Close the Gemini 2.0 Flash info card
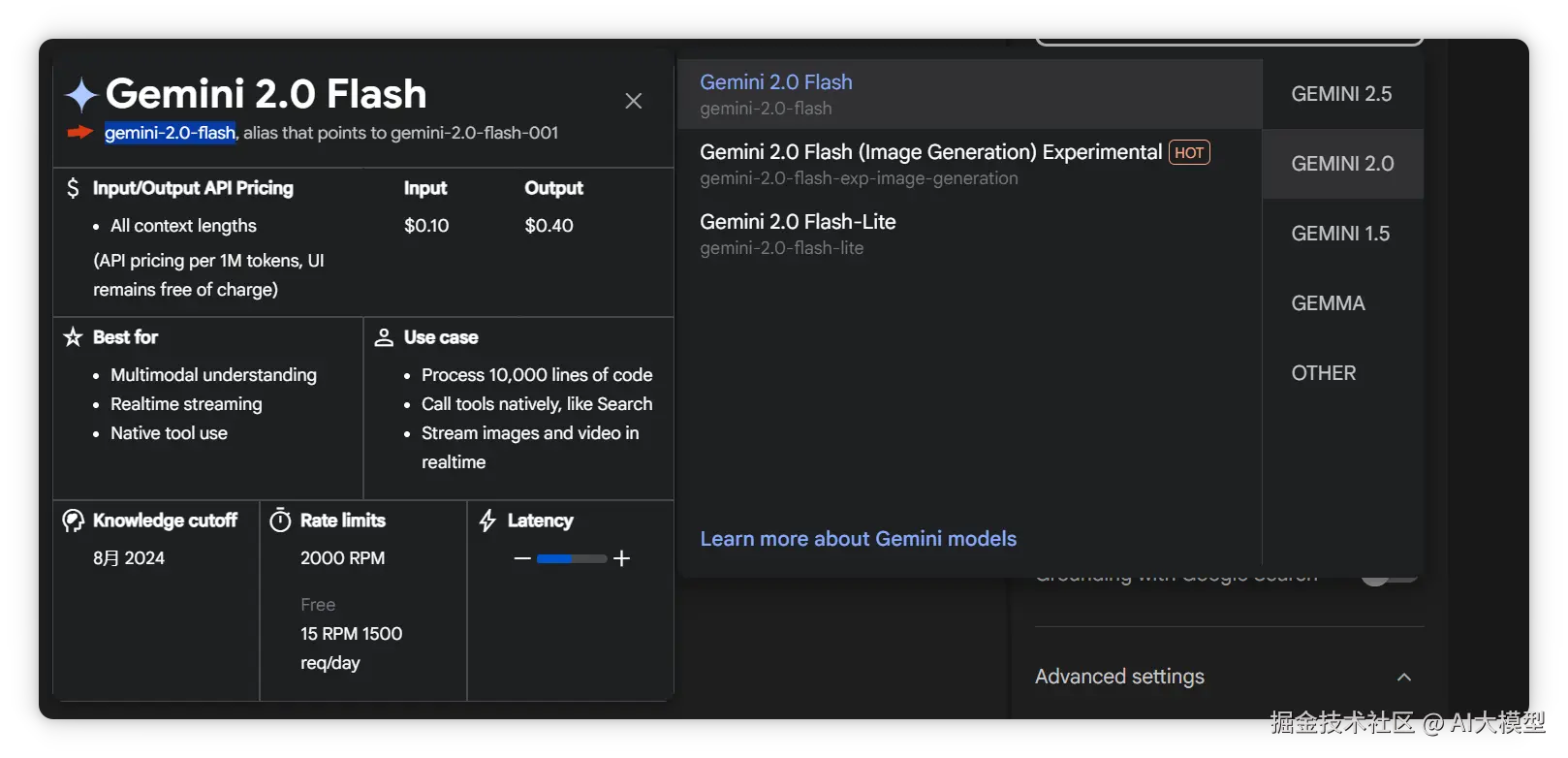 pos(634,101)
